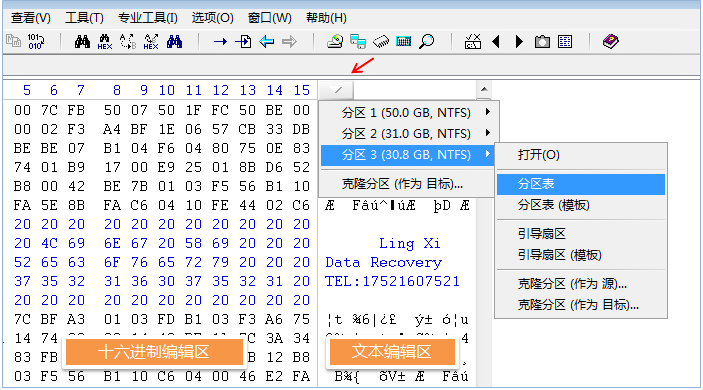Select 克隆分区 (作为 目标) in submenu

click(x=581, y=305)
